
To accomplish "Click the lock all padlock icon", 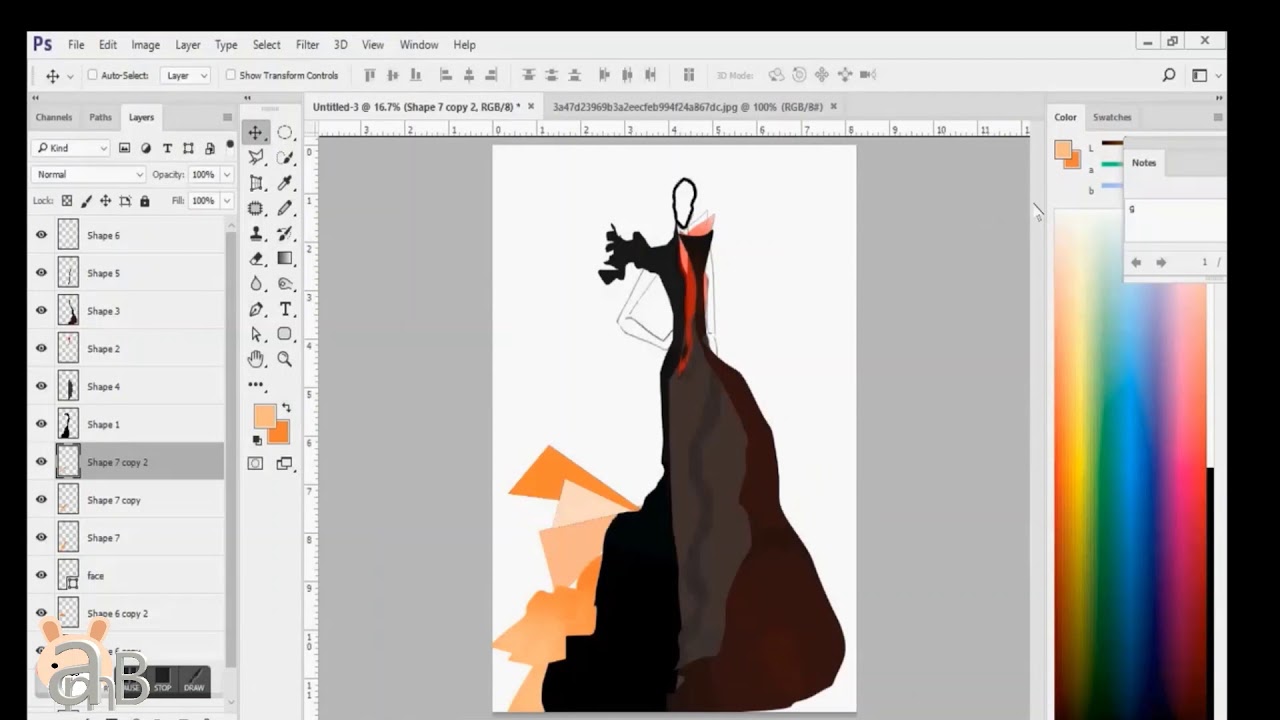I will tap(144, 201).
